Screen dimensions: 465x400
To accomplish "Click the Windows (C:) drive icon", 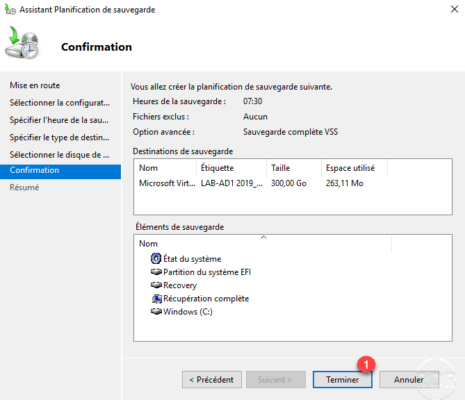I will [156, 312].
